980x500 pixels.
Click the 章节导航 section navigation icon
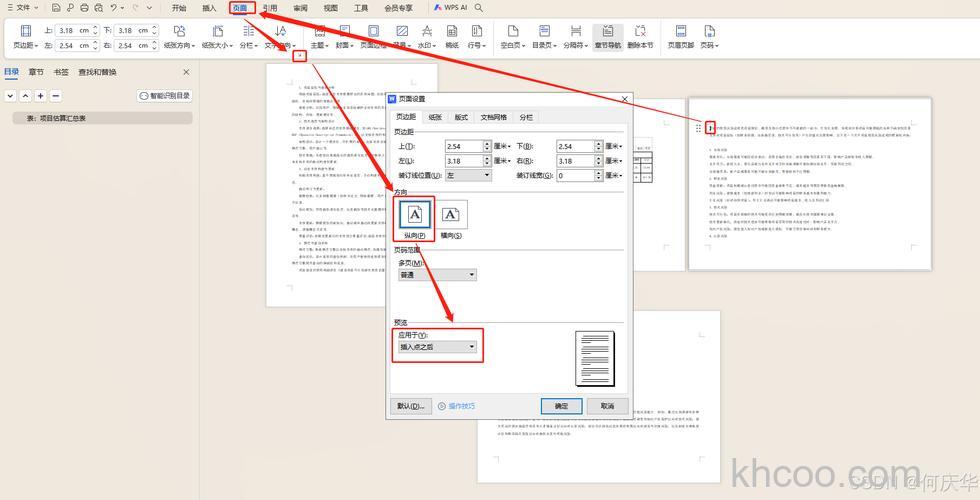click(607, 38)
